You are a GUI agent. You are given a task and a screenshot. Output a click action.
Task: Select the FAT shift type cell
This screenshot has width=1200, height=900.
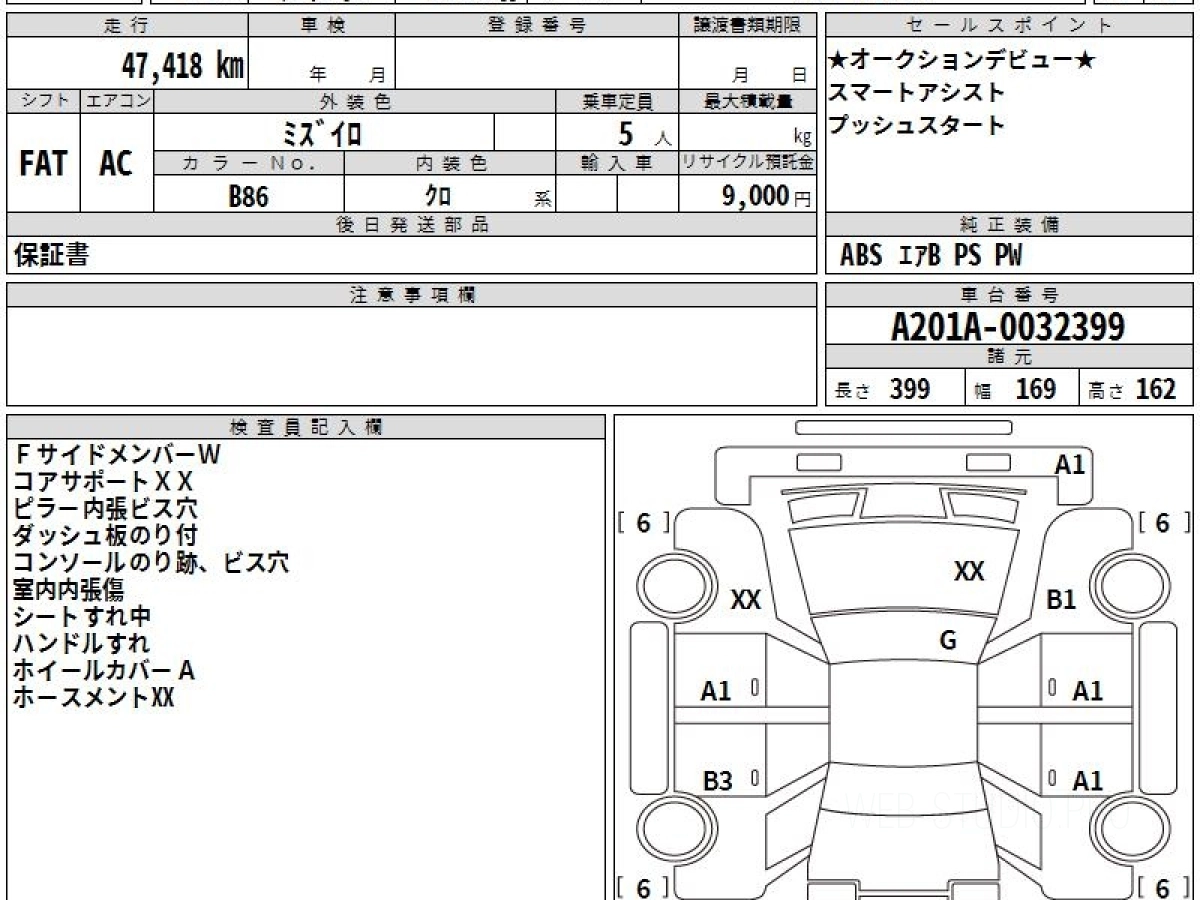pos(43,164)
